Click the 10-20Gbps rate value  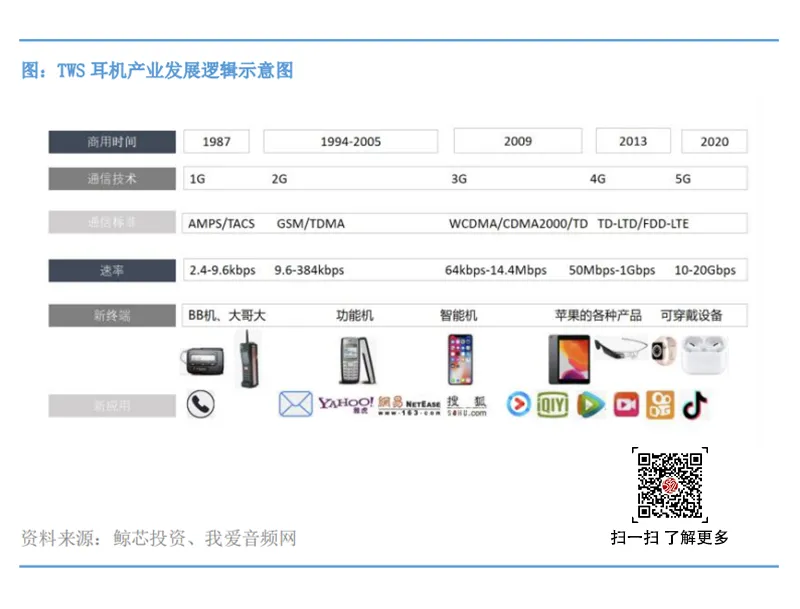tap(705, 270)
